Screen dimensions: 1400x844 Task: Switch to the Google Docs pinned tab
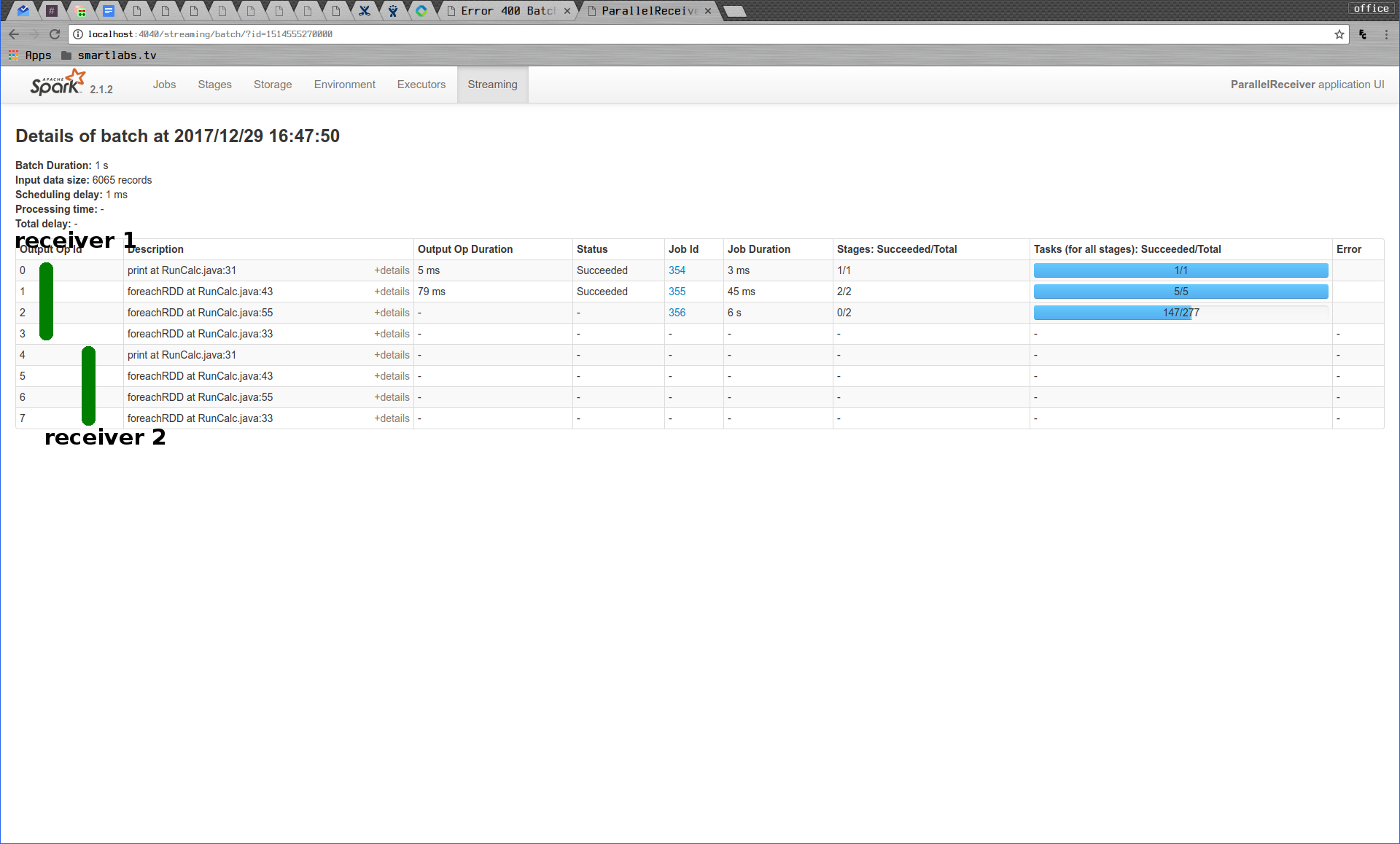coord(109,11)
